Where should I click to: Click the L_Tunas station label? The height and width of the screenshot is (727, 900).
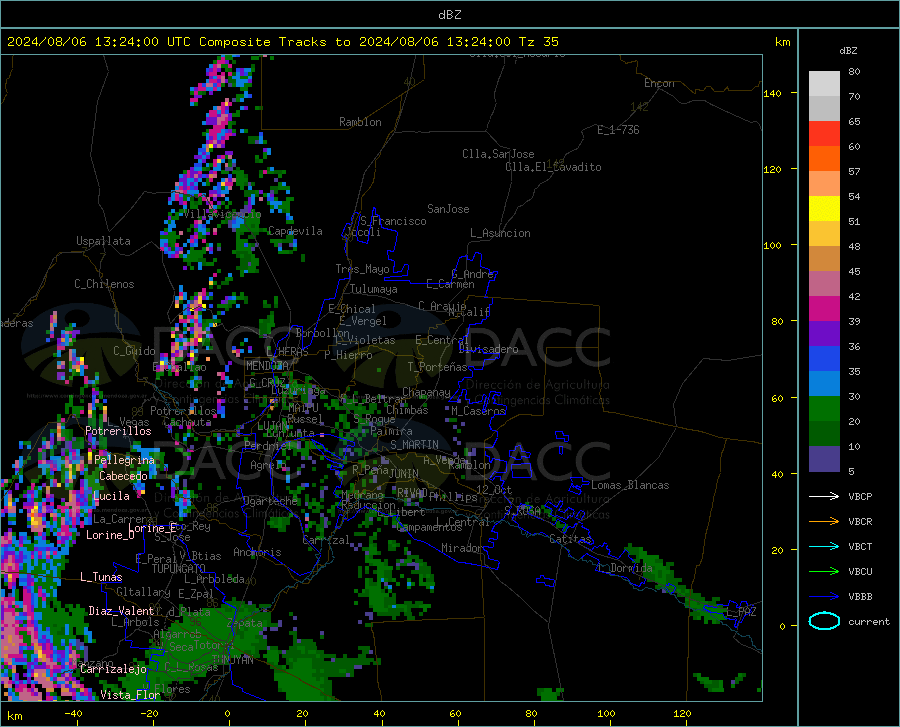click(101, 577)
